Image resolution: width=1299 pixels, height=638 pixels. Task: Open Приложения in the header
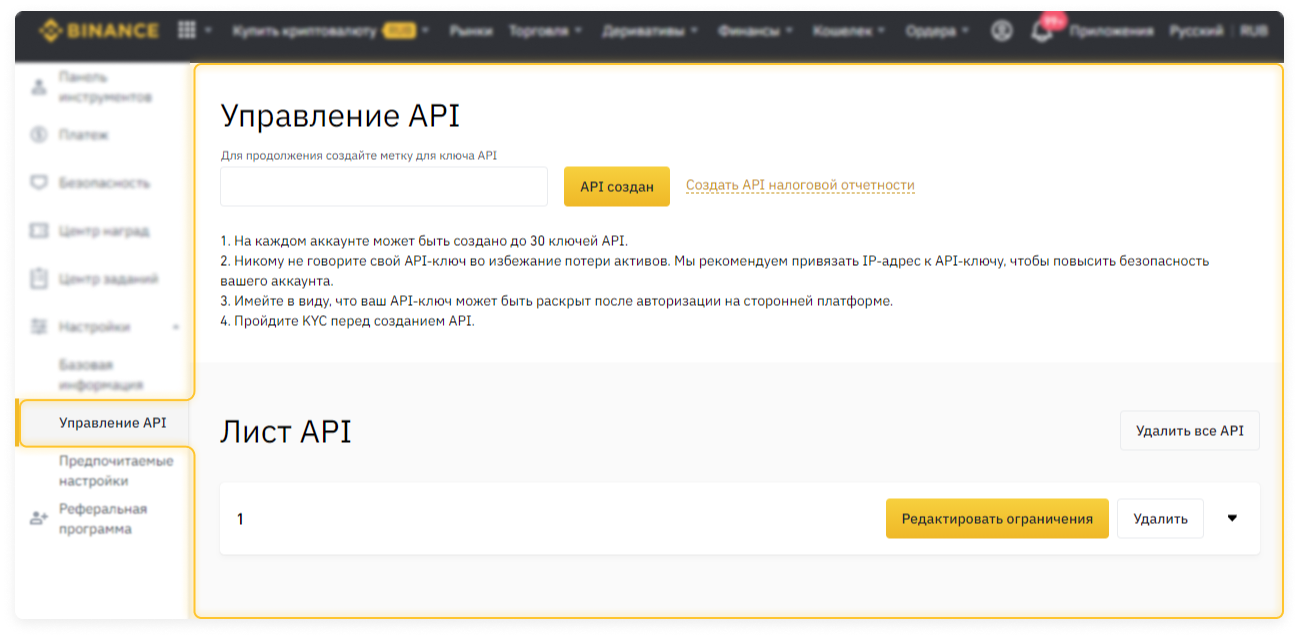tap(1111, 31)
